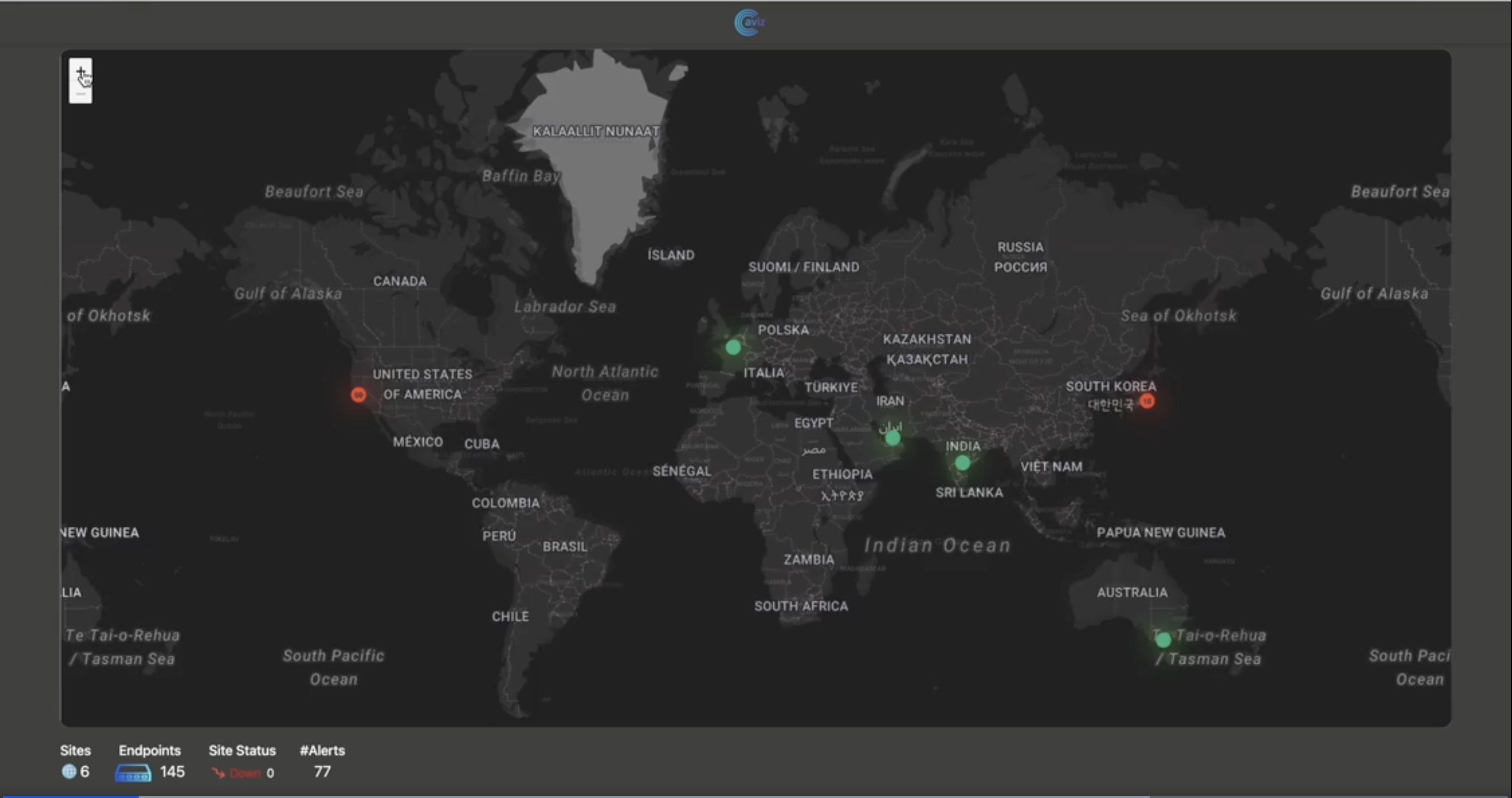Open the green site marker below Iran
This screenshot has height=798, width=1512.
pyautogui.click(x=893, y=438)
